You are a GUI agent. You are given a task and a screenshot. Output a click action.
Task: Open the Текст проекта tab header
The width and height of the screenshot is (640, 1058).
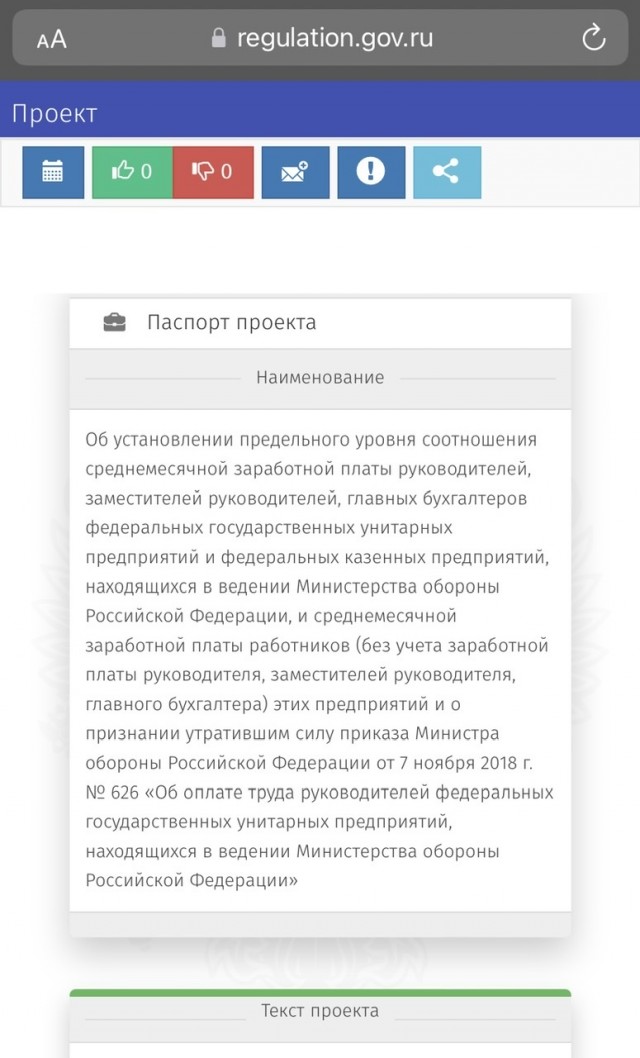[318, 1011]
